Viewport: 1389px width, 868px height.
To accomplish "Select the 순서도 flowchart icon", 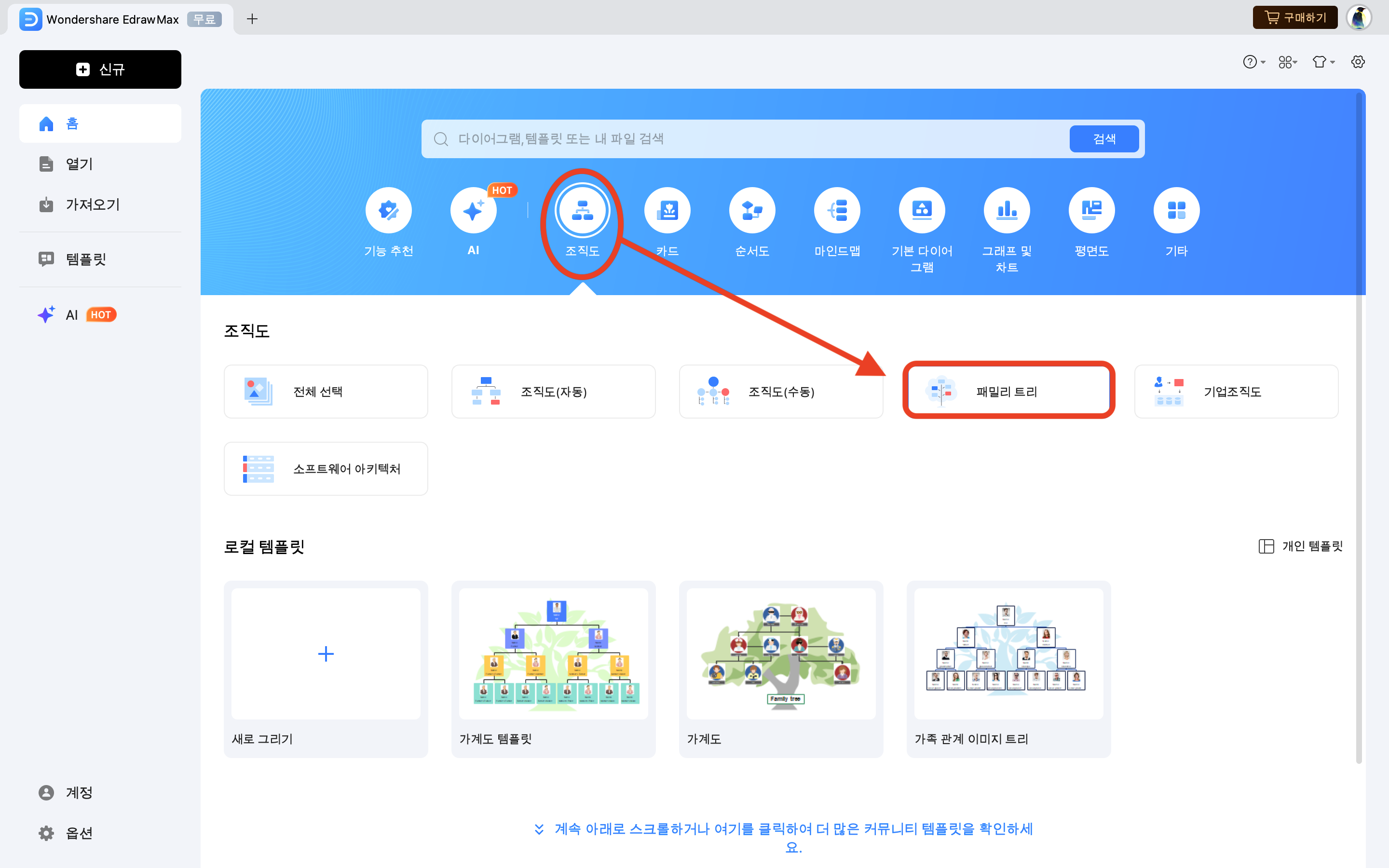I will pos(752,210).
